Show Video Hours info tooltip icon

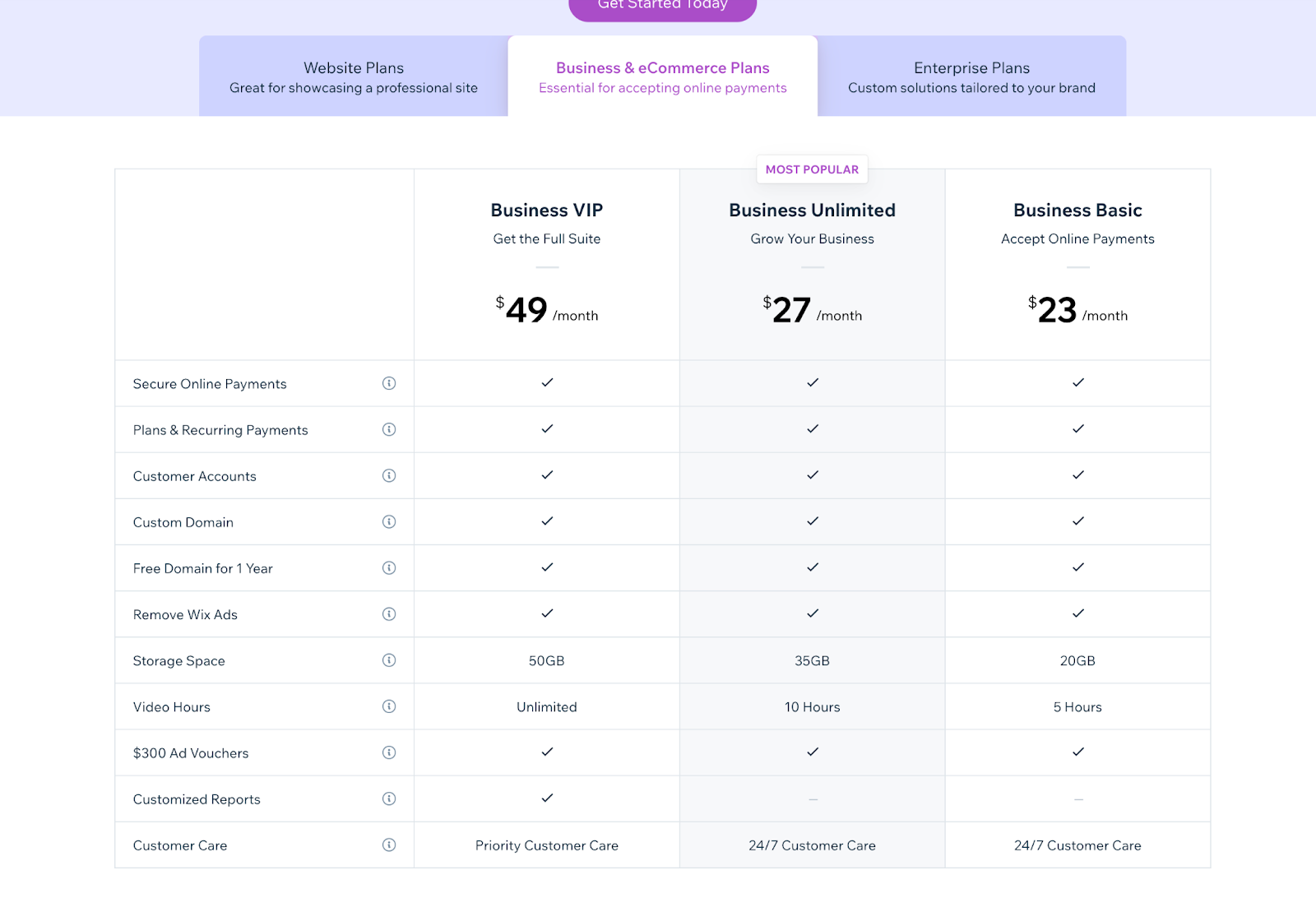coord(389,706)
